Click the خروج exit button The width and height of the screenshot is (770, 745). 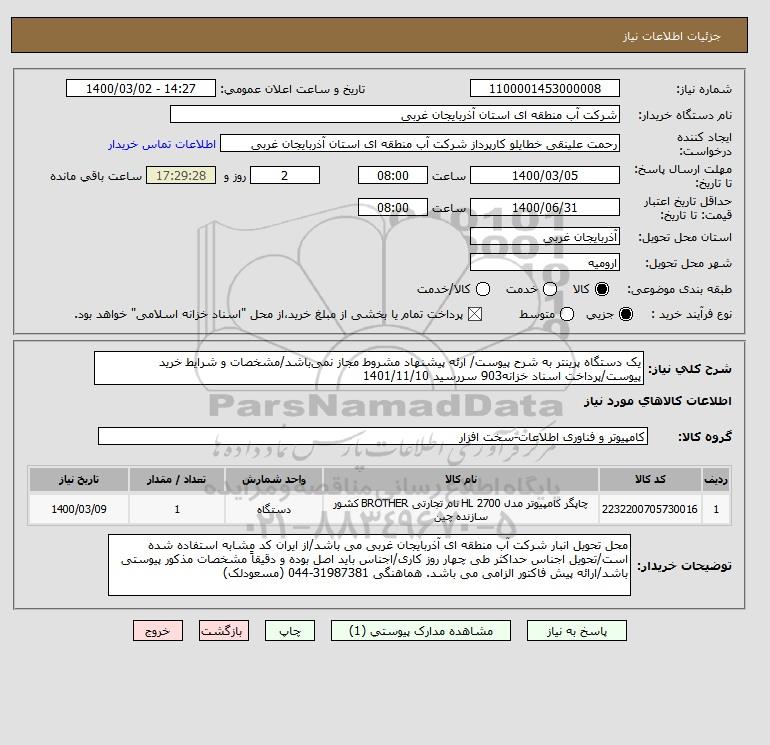click(x=158, y=631)
